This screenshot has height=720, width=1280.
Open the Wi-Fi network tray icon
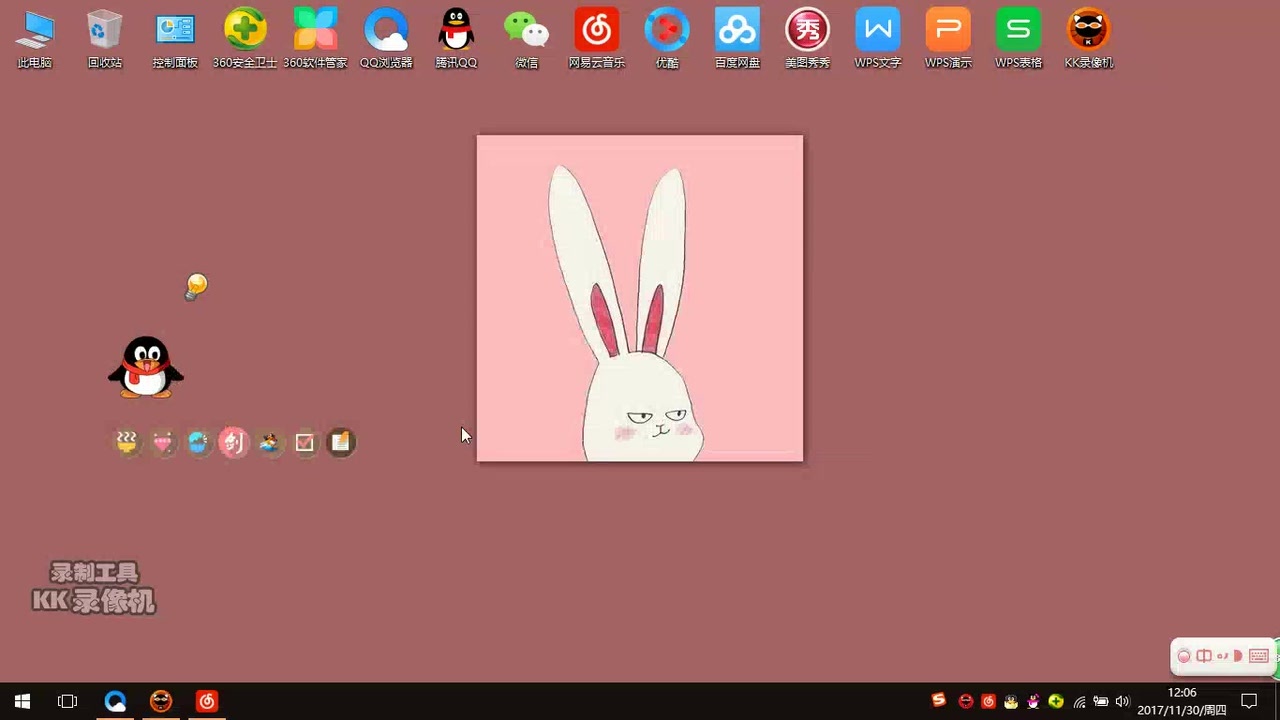click(1079, 701)
